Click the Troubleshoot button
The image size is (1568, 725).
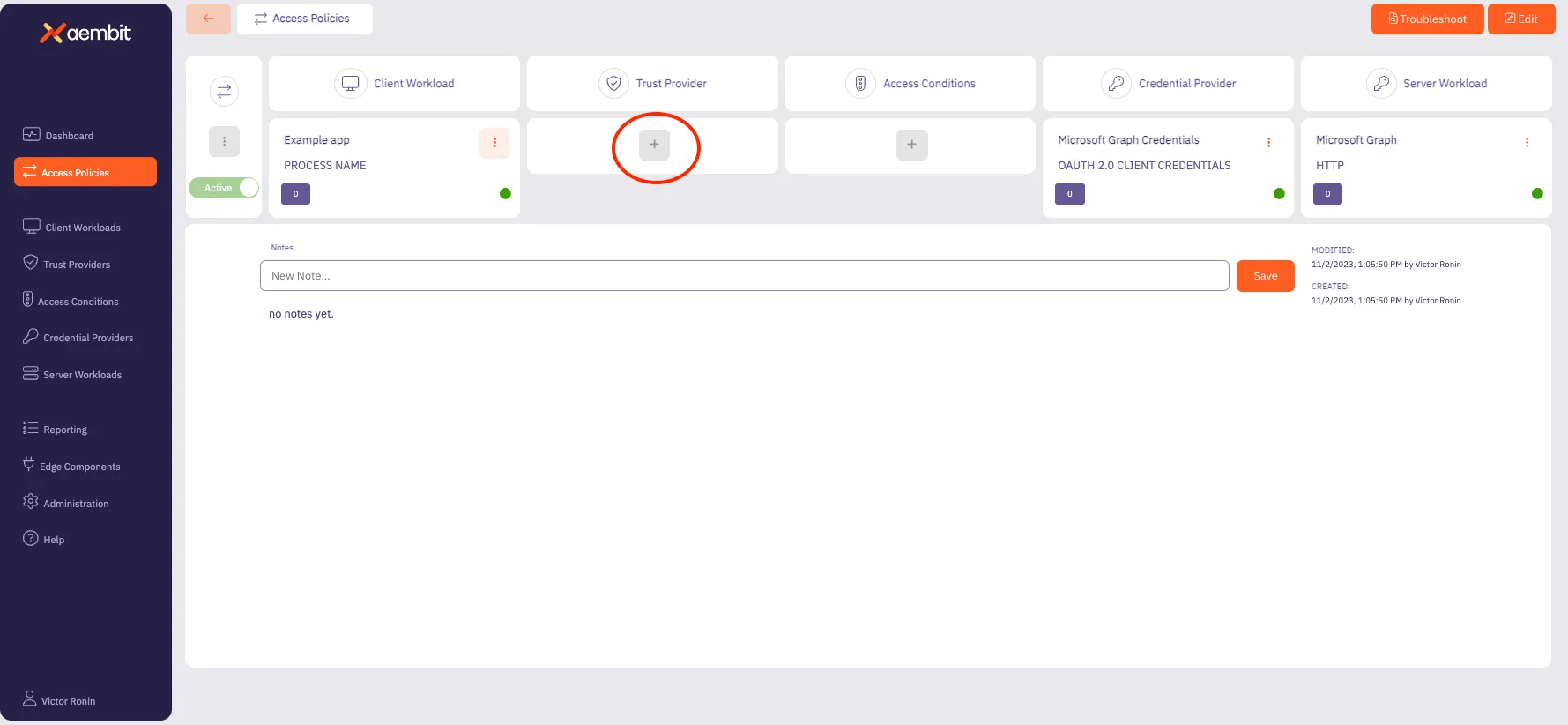(1427, 19)
